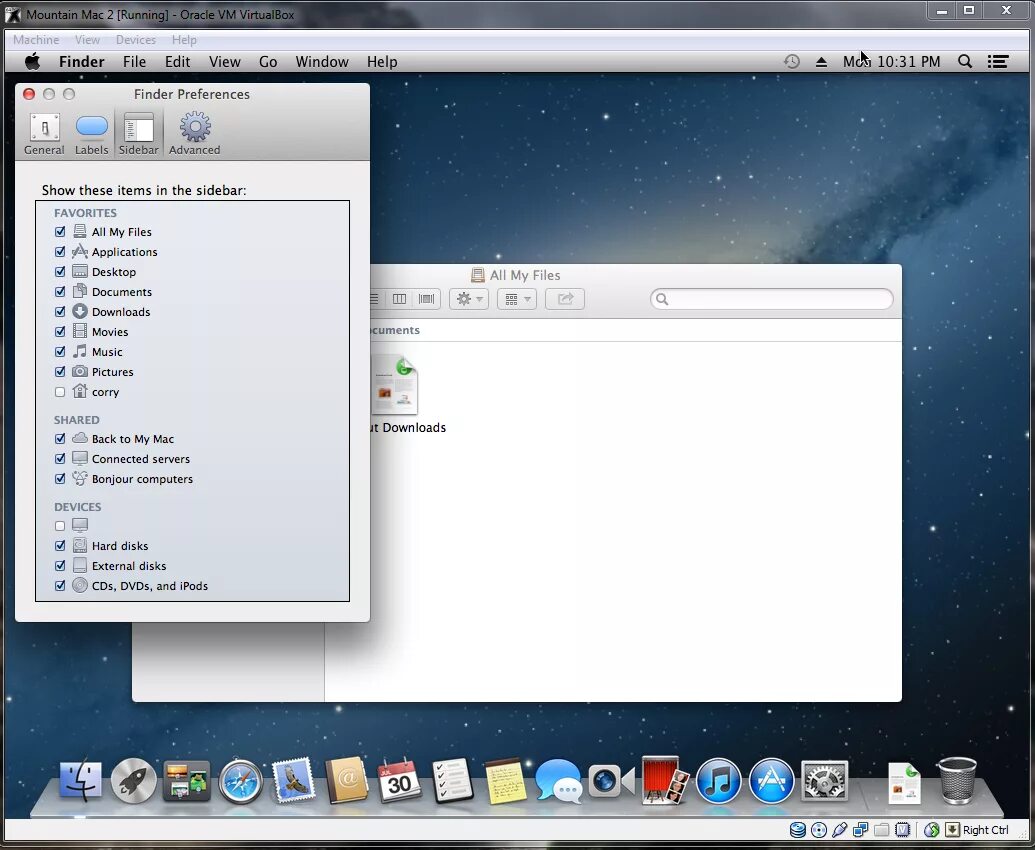Toggle the Music sidebar checkbox
This screenshot has width=1035, height=850.
click(60, 352)
